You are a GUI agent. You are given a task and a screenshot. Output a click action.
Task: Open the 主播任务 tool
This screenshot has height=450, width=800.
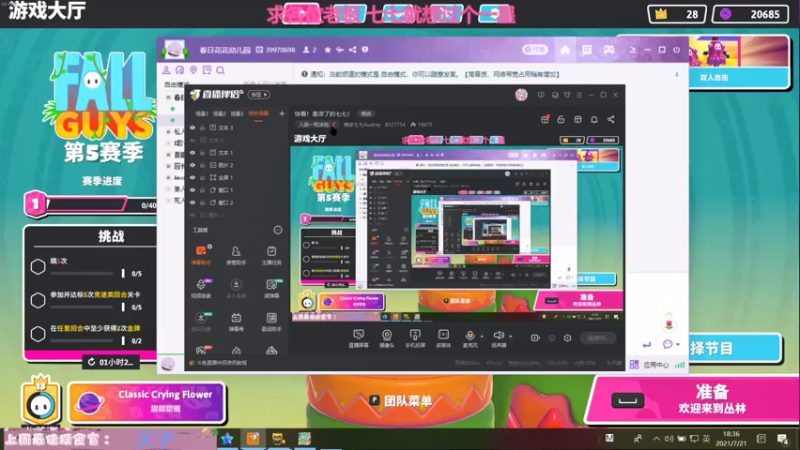pyautogui.click(x=271, y=255)
